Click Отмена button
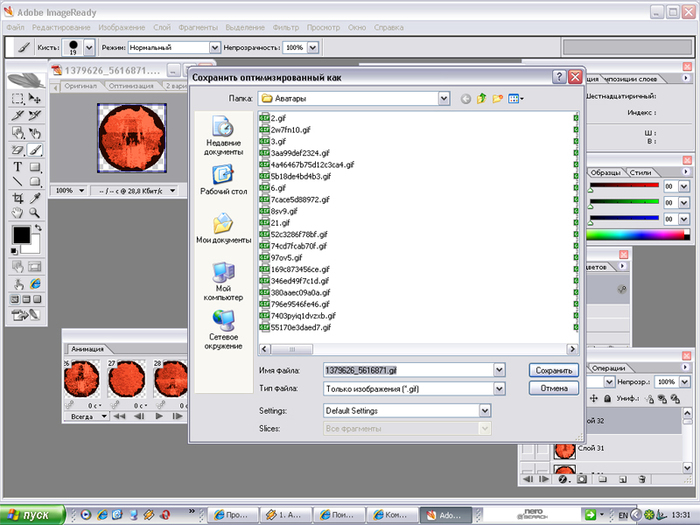Viewport: 700px width, 525px height. 554,388
